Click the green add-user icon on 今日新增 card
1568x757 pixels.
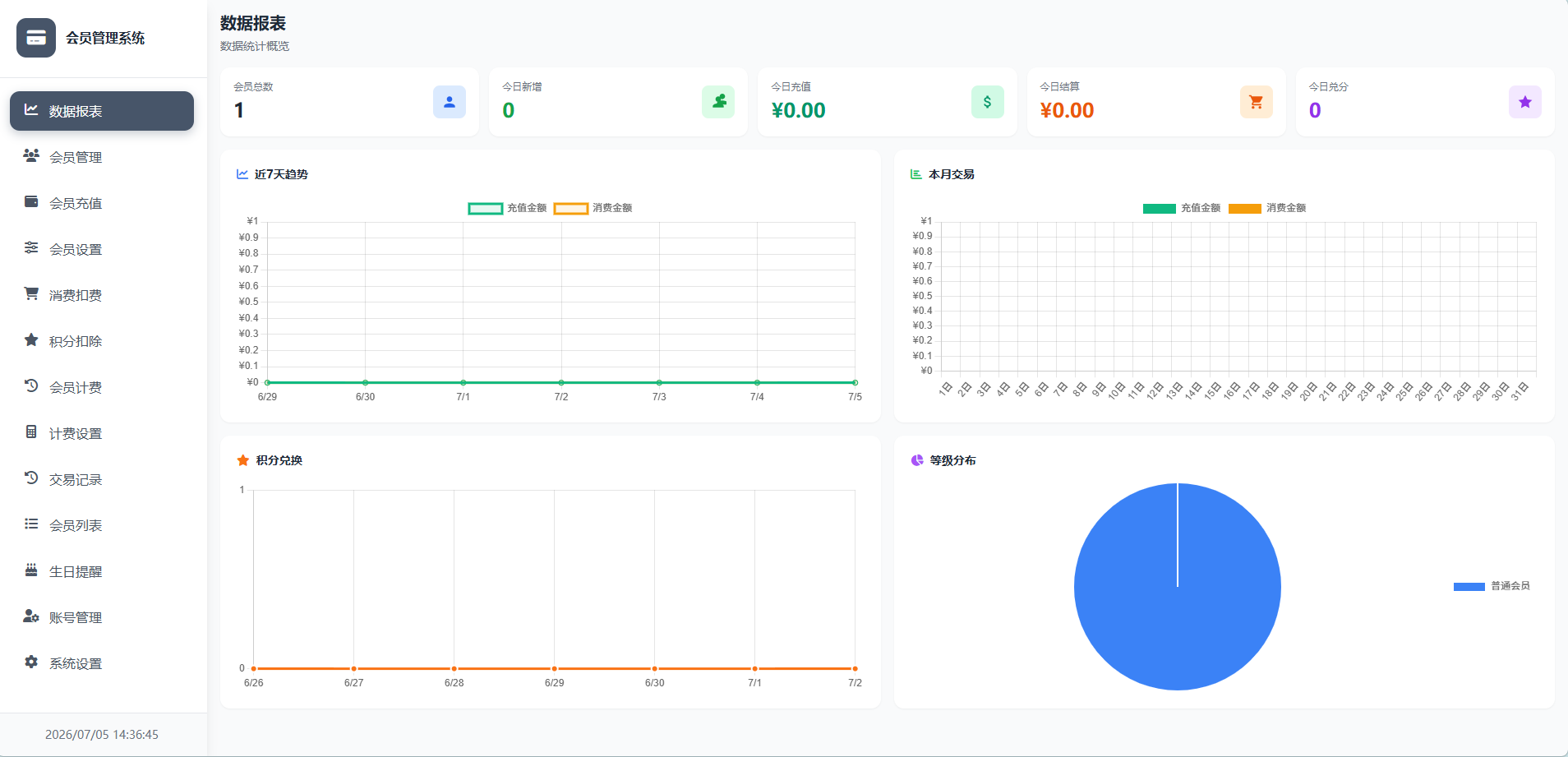click(x=718, y=102)
